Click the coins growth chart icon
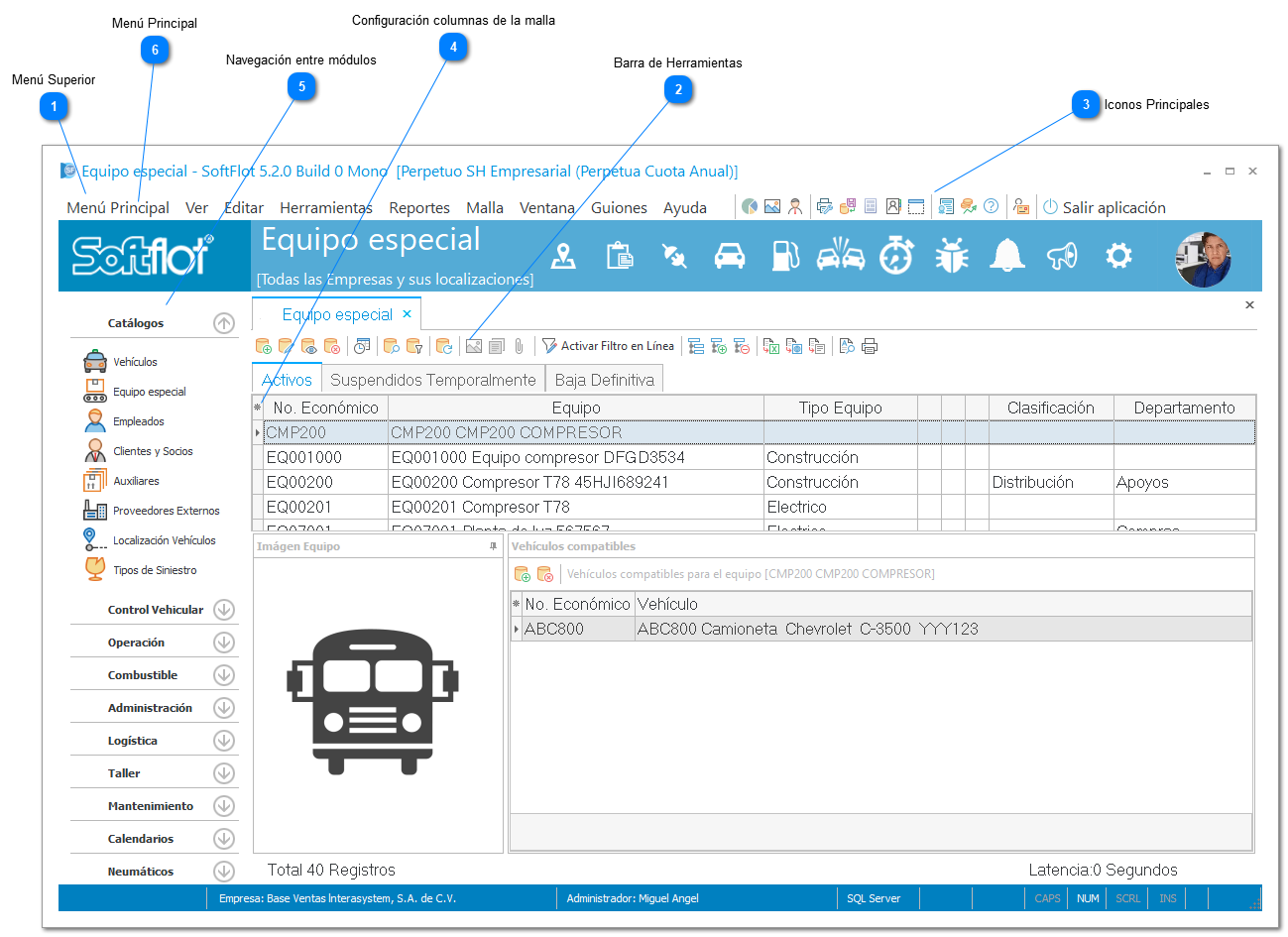The height and width of the screenshot is (937, 1288). (x=969, y=206)
